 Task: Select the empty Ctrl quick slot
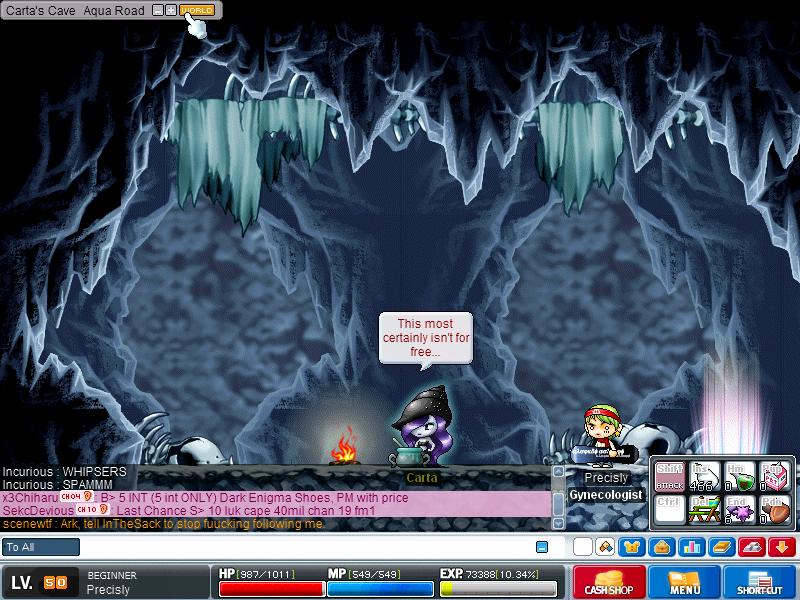670,509
